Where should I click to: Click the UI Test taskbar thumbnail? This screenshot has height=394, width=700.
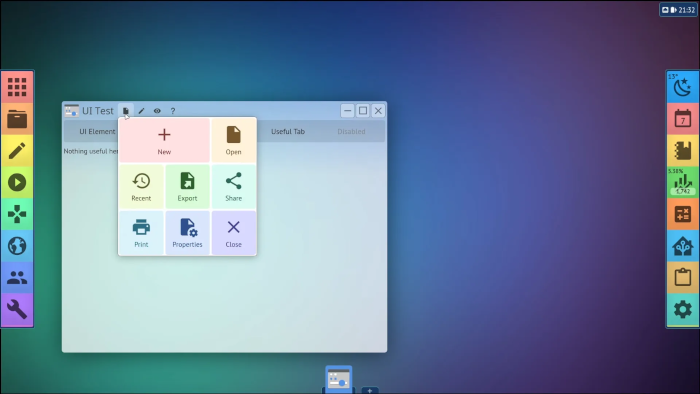[x=338, y=379]
